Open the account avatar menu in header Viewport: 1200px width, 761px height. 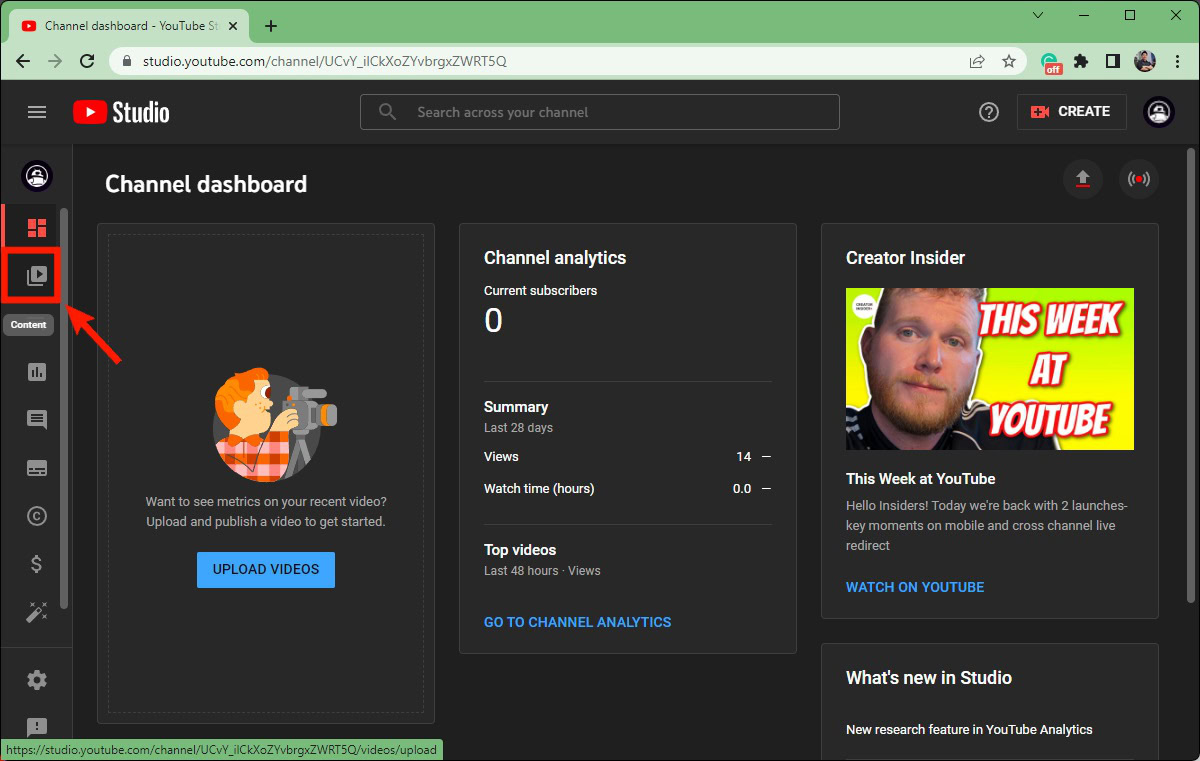pyautogui.click(x=1159, y=112)
